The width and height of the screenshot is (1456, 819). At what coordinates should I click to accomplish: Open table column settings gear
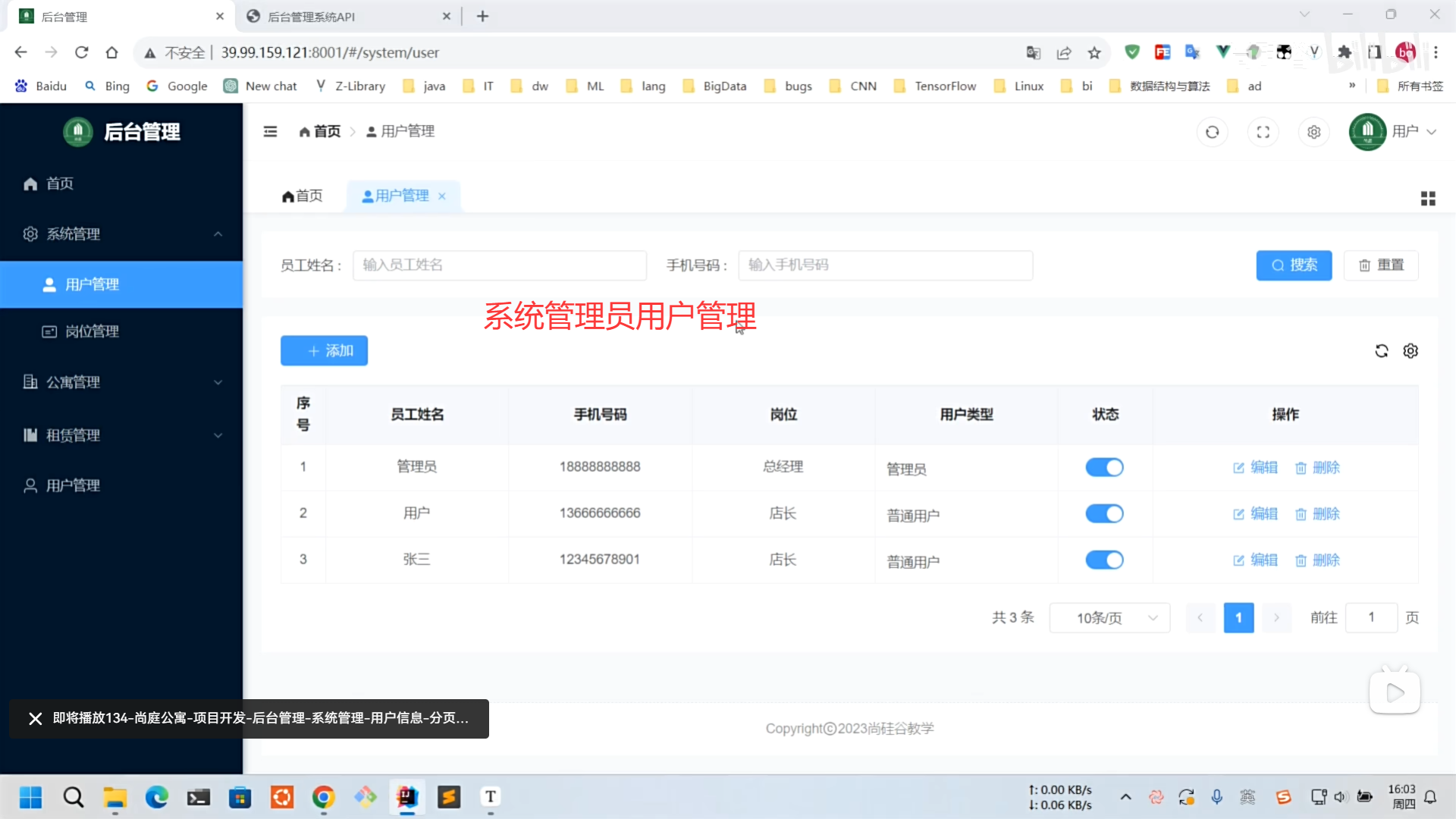click(x=1410, y=351)
